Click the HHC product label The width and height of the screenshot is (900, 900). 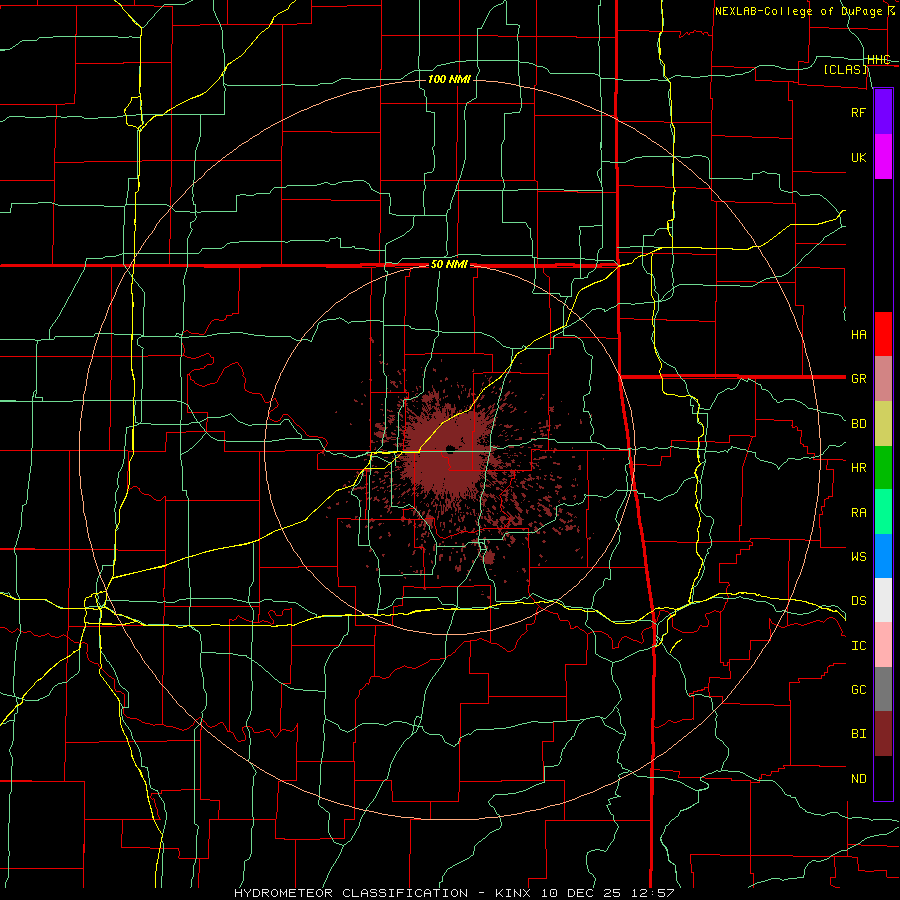pos(878,60)
